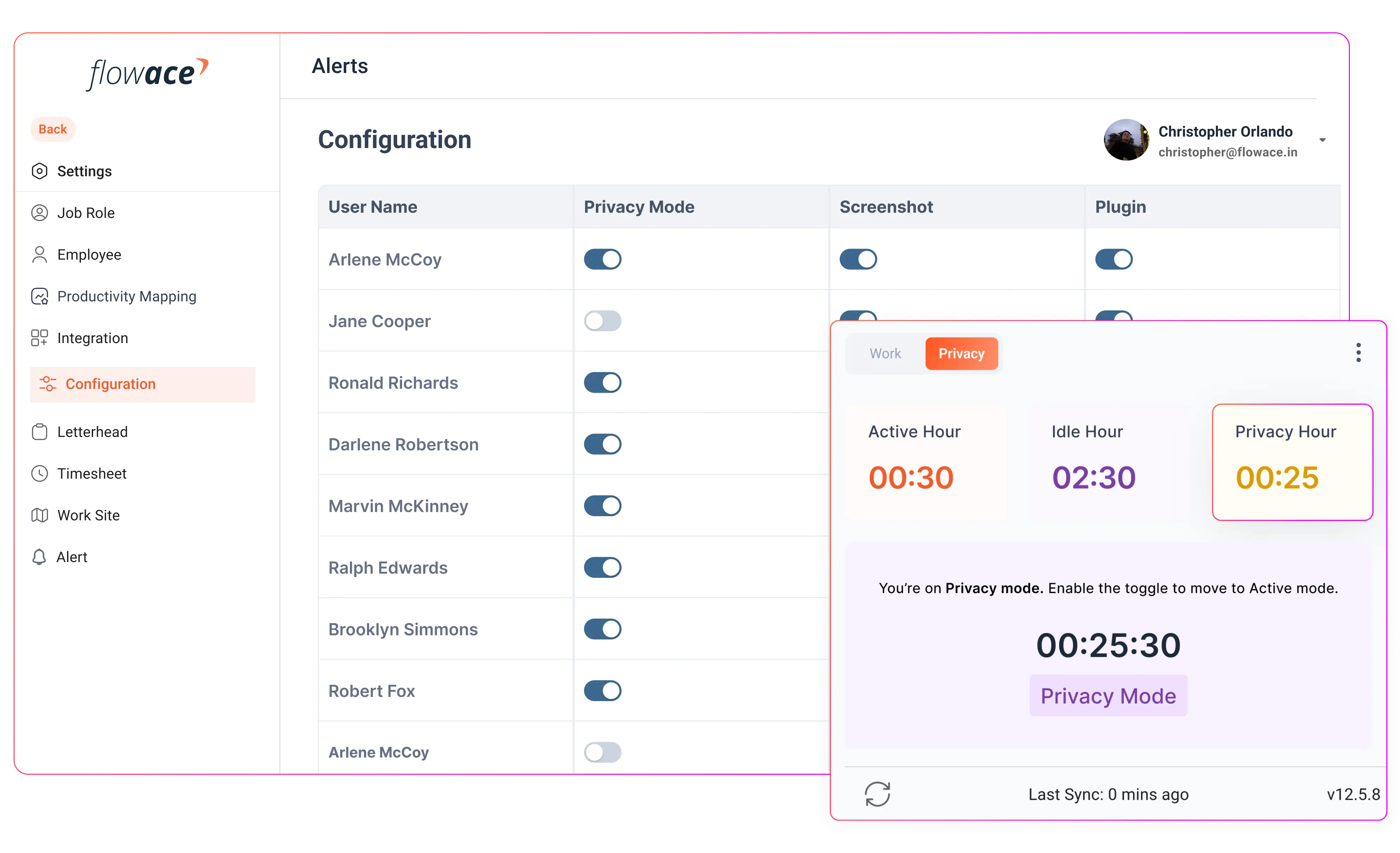The height and width of the screenshot is (853, 1400).
Task: Click the Configuration sliders icon
Action: [x=48, y=384]
